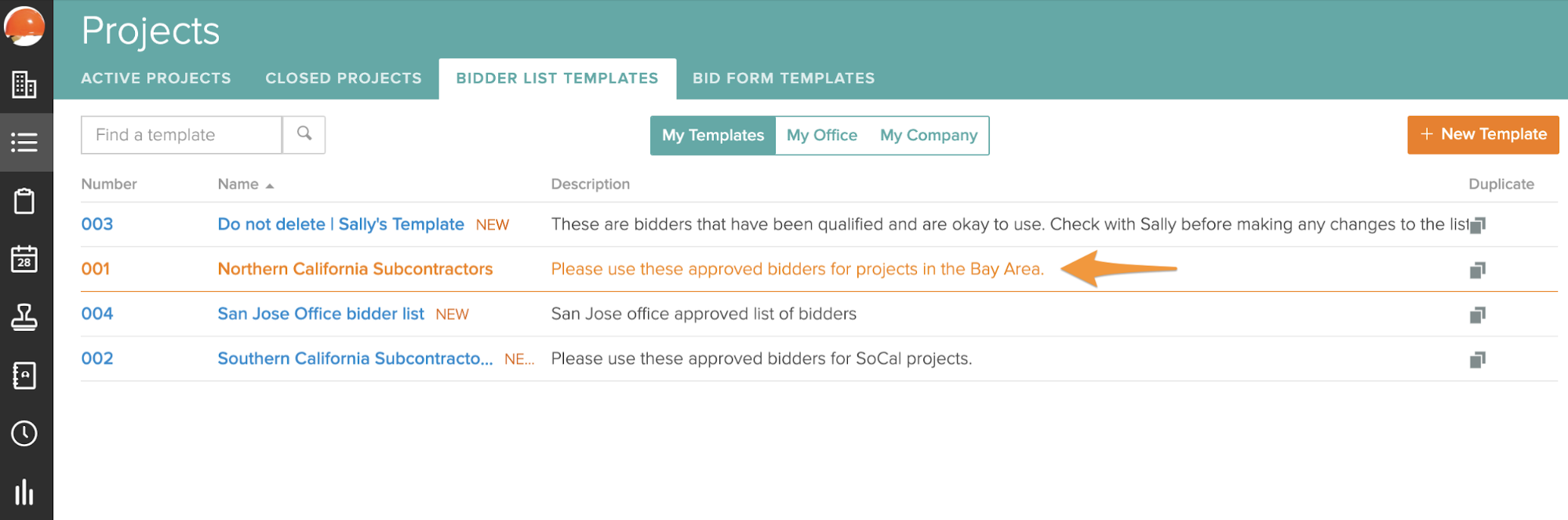Open the bar chart reports icon
The image size is (1568, 520).
pyautogui.click(x=24, y=492)
